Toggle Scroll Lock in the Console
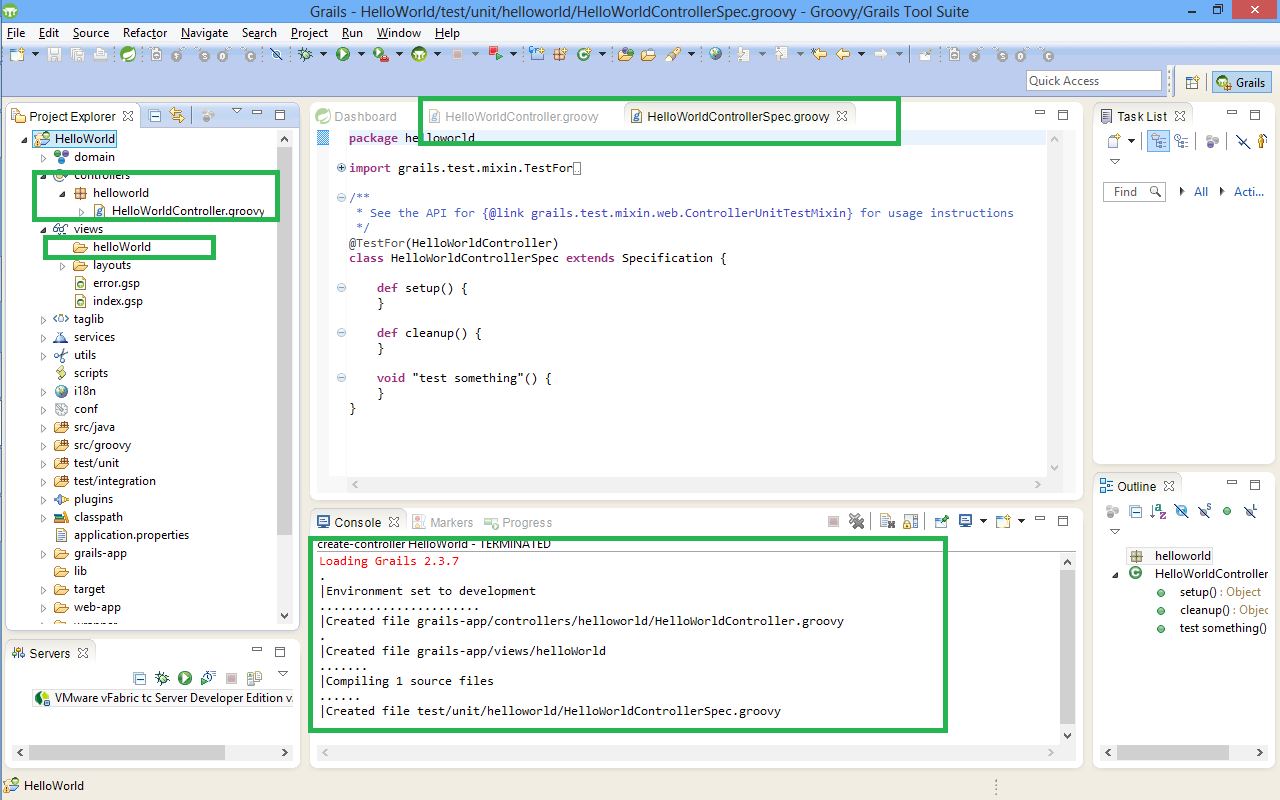1280x800 pixels. (910, 521)
